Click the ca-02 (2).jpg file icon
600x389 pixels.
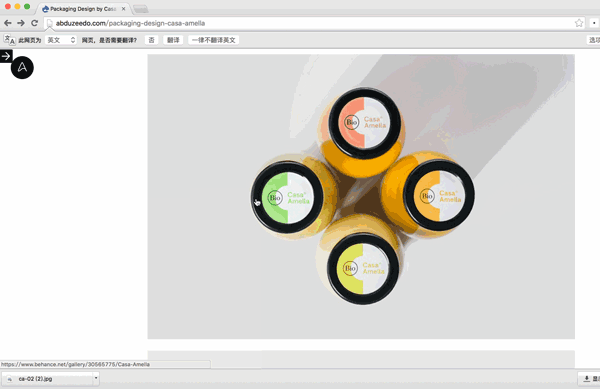10,379
